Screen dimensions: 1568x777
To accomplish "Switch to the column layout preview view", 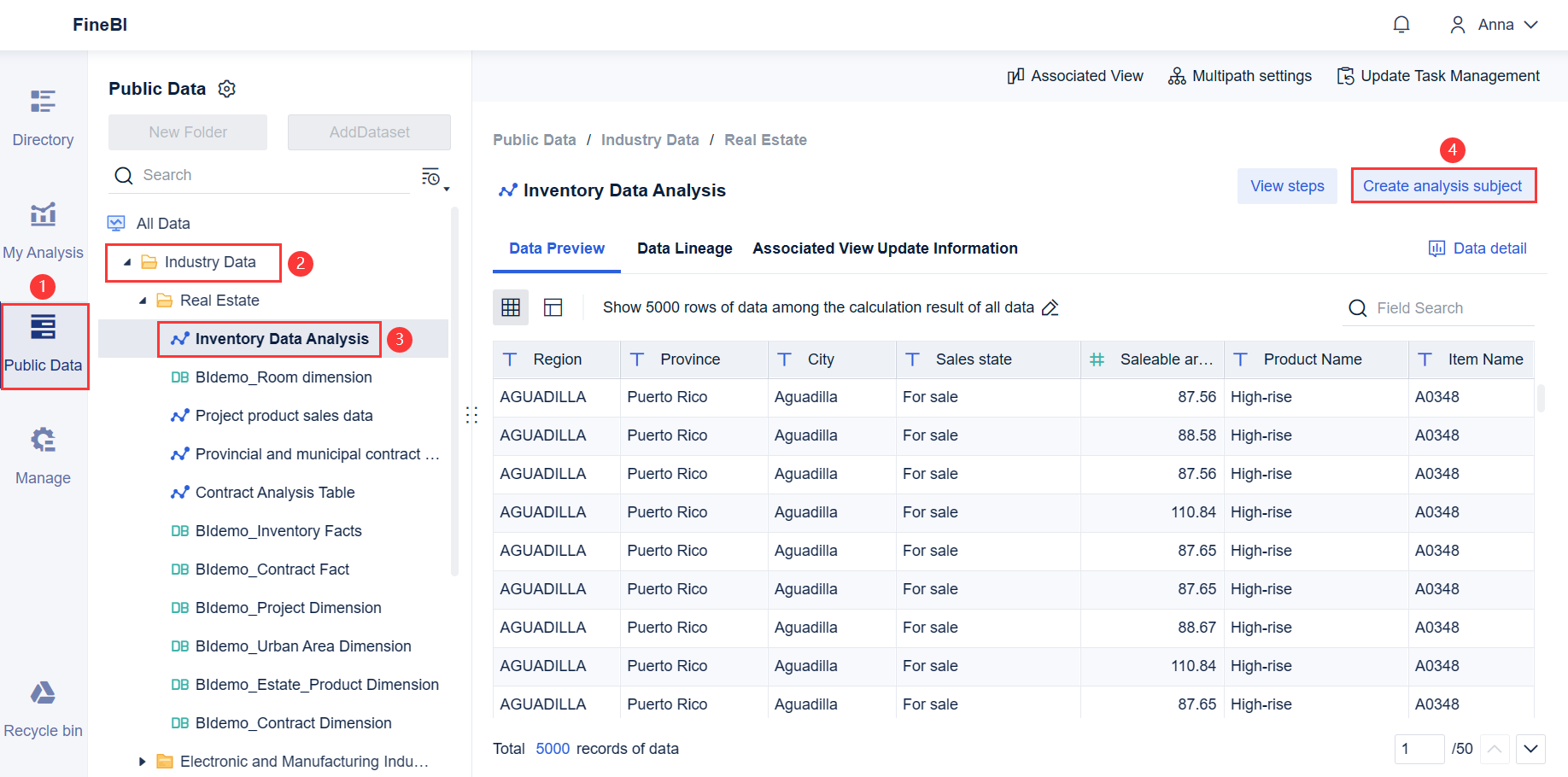I will click(553, 307).
